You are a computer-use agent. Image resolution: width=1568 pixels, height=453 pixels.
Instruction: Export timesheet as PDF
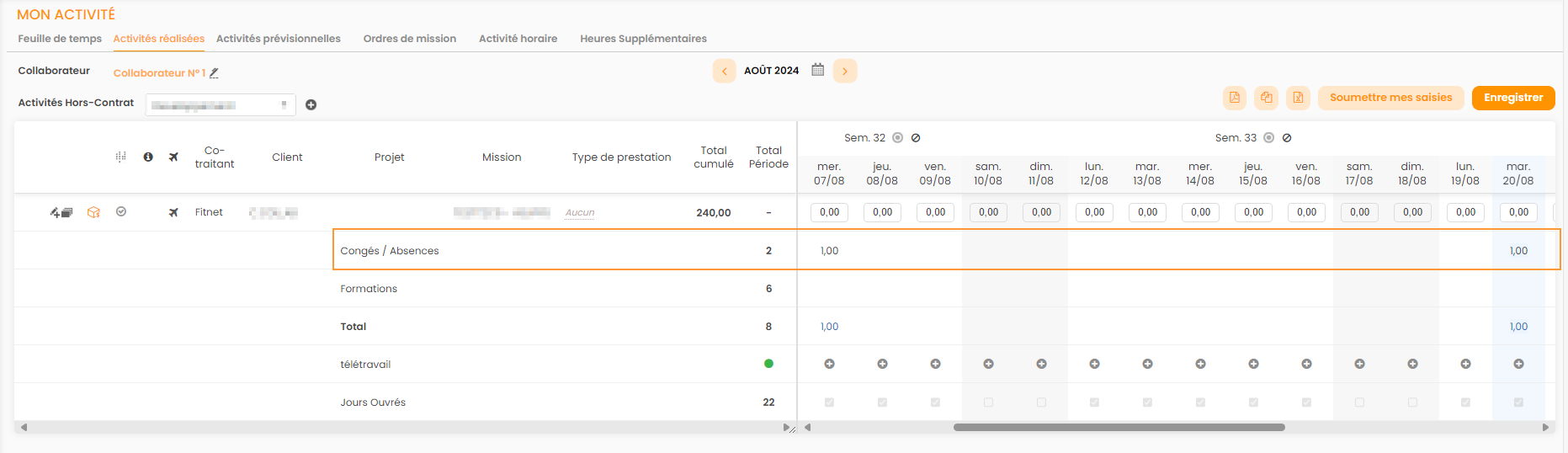[1234, 98]
